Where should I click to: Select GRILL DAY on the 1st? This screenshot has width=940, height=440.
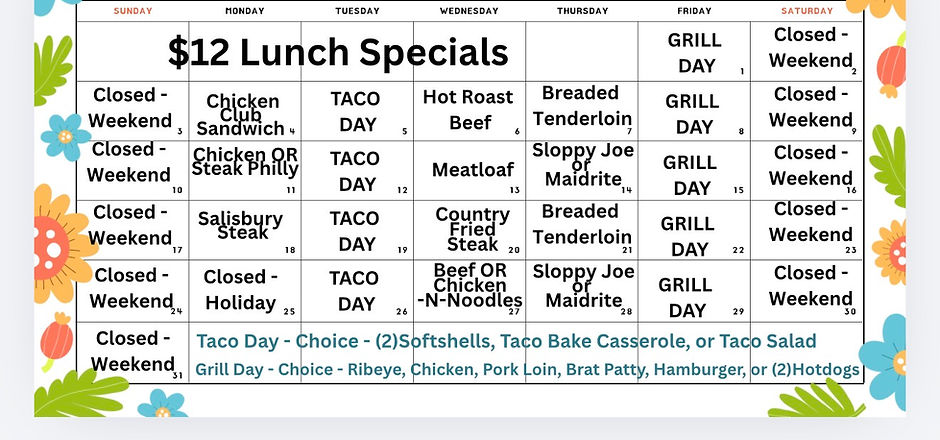[x=694, y=52]
